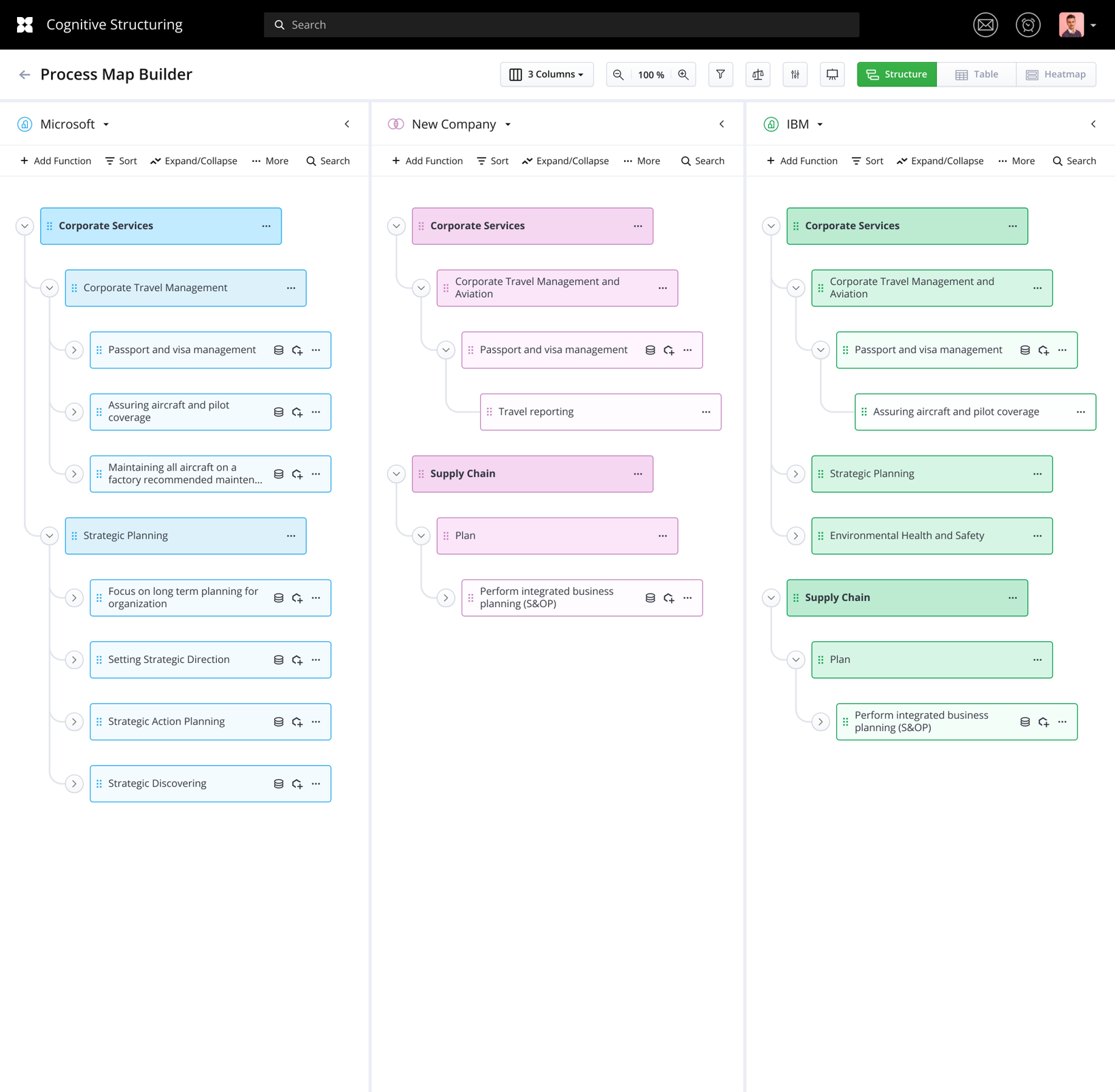Click Search in IBM column
This screenshot has width=1115, height=1092.
1074,161
